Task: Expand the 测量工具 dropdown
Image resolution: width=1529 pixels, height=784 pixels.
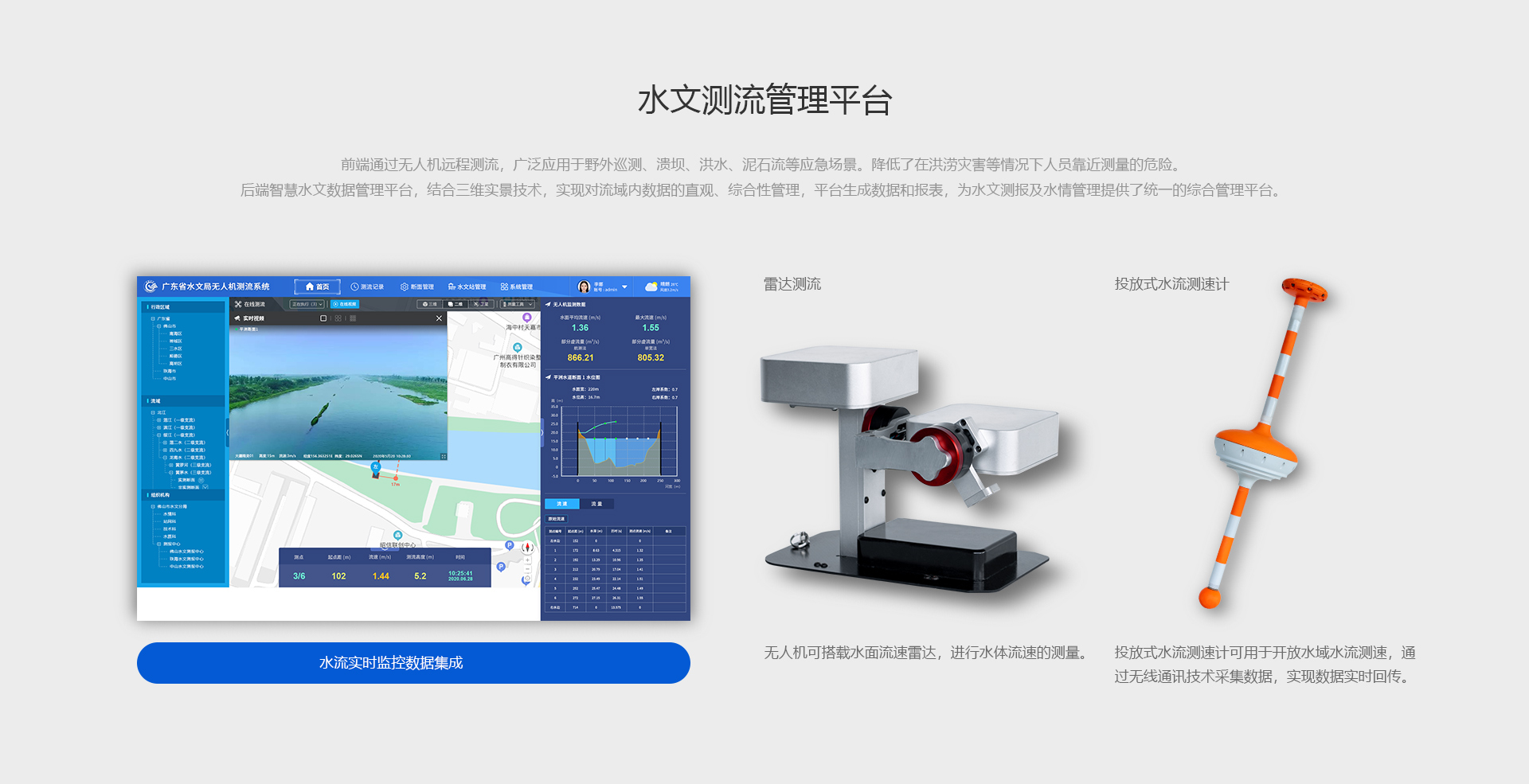Action: 516,304
